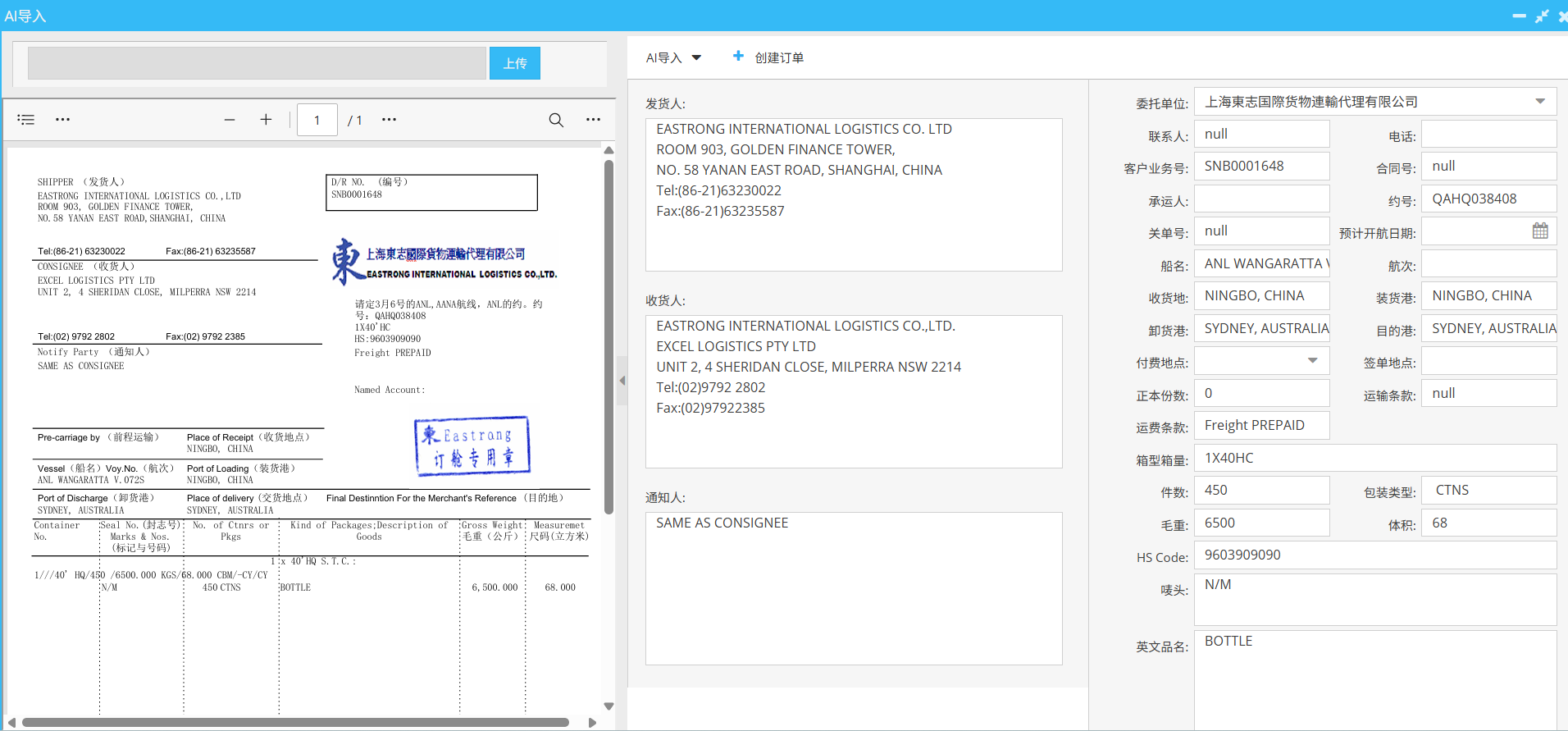Expand the 付费地点 dropdown
This screenshot has width=1568, height=731.
pos(1312,361)
